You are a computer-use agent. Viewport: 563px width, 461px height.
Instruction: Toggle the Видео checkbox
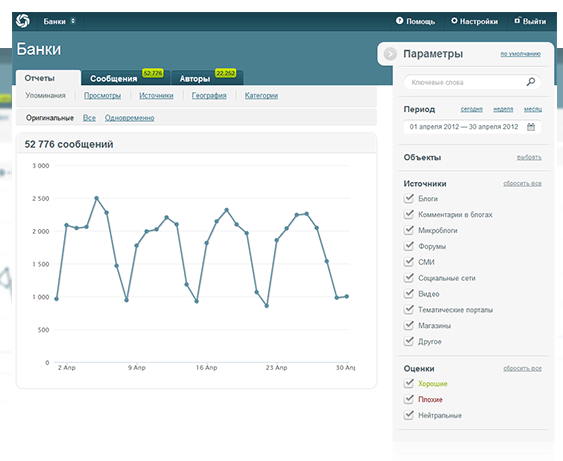[x=409, y=293]
